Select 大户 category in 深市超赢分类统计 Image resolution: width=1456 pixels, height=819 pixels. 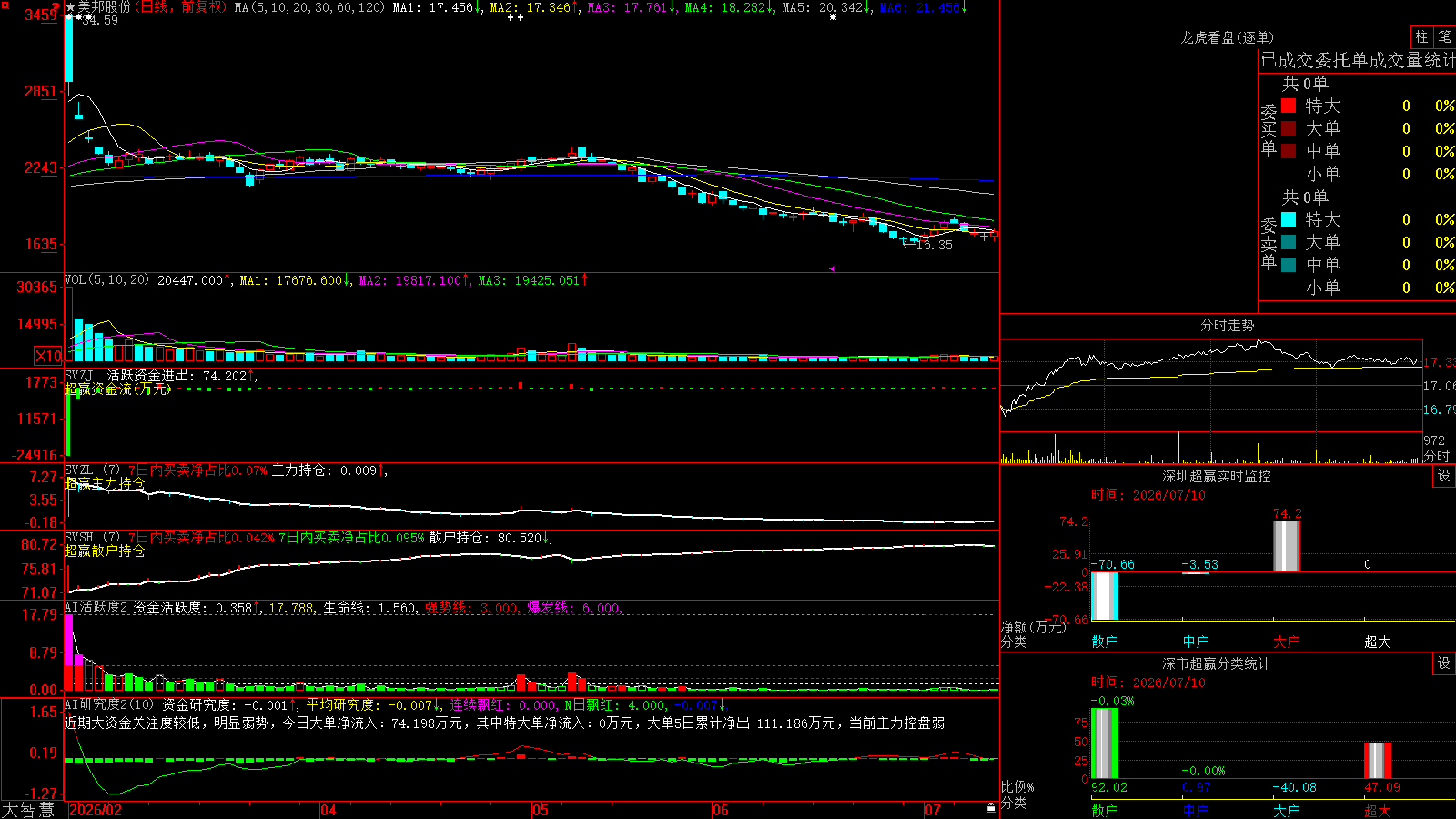1287,810
